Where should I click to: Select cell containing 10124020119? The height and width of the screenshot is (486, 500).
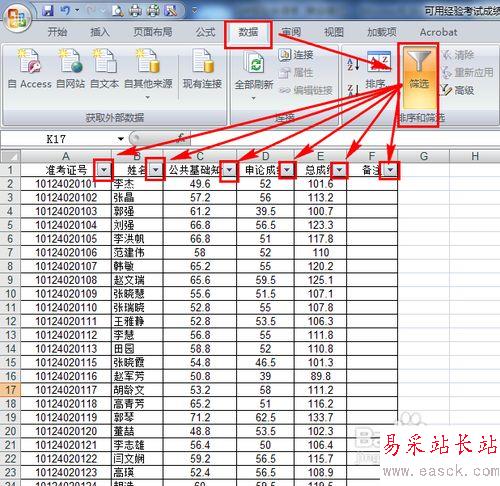coord(66,417)
